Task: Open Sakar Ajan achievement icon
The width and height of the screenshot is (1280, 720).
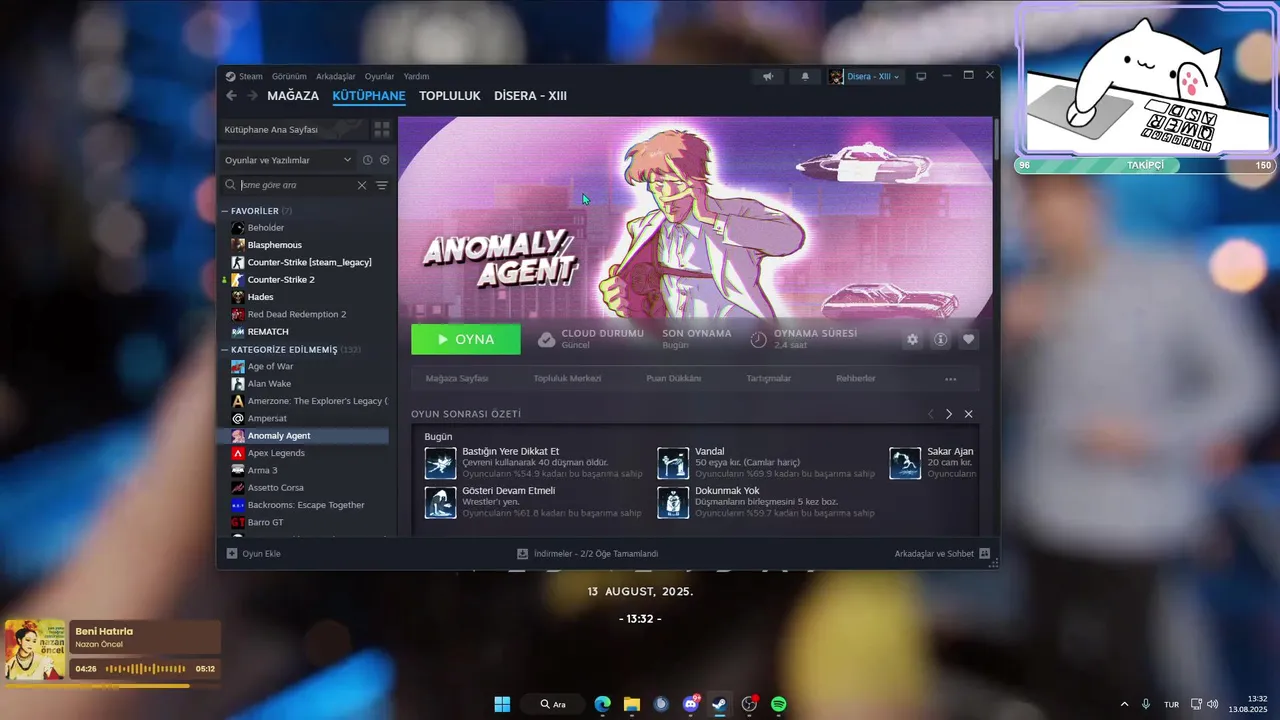Action: (905, 463)
